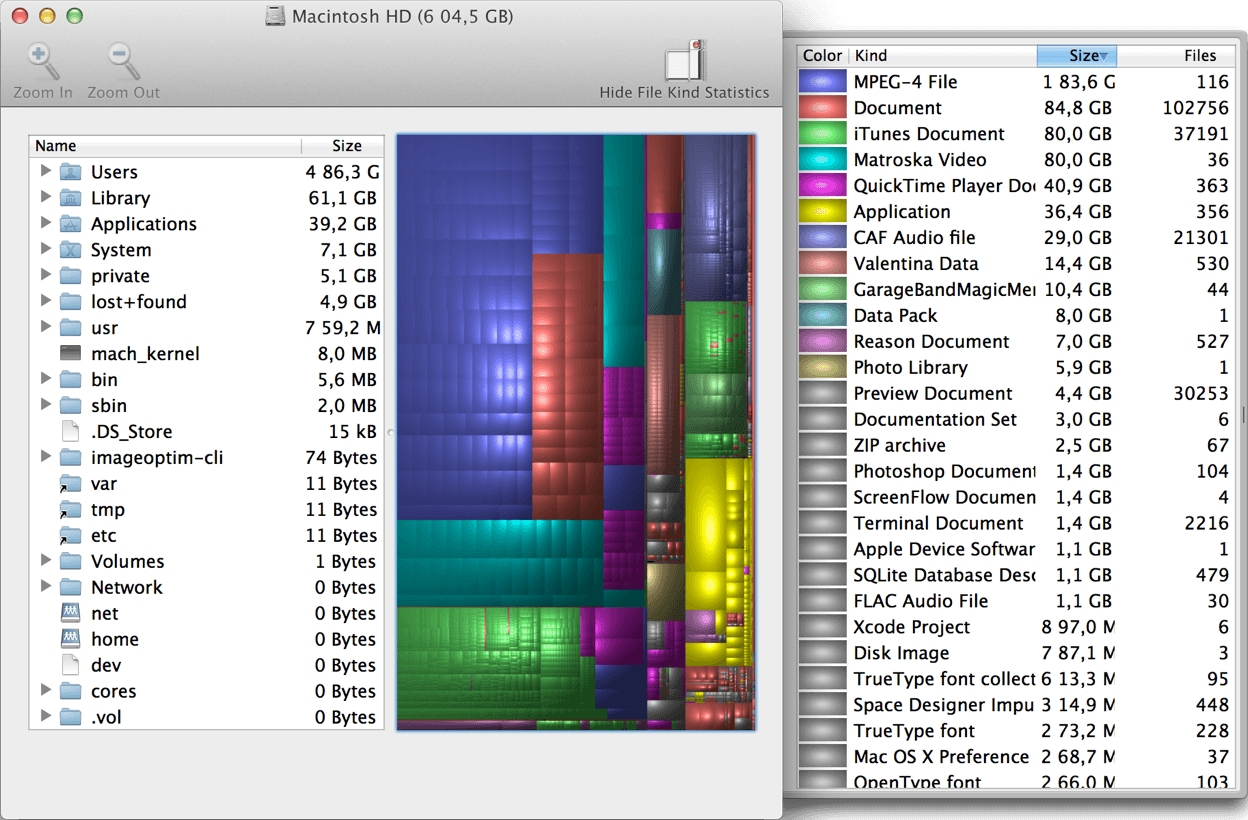Select the Photo Library kind row
The width and height of the screenshot is (1248, 820).
(x=1015, y=368)
